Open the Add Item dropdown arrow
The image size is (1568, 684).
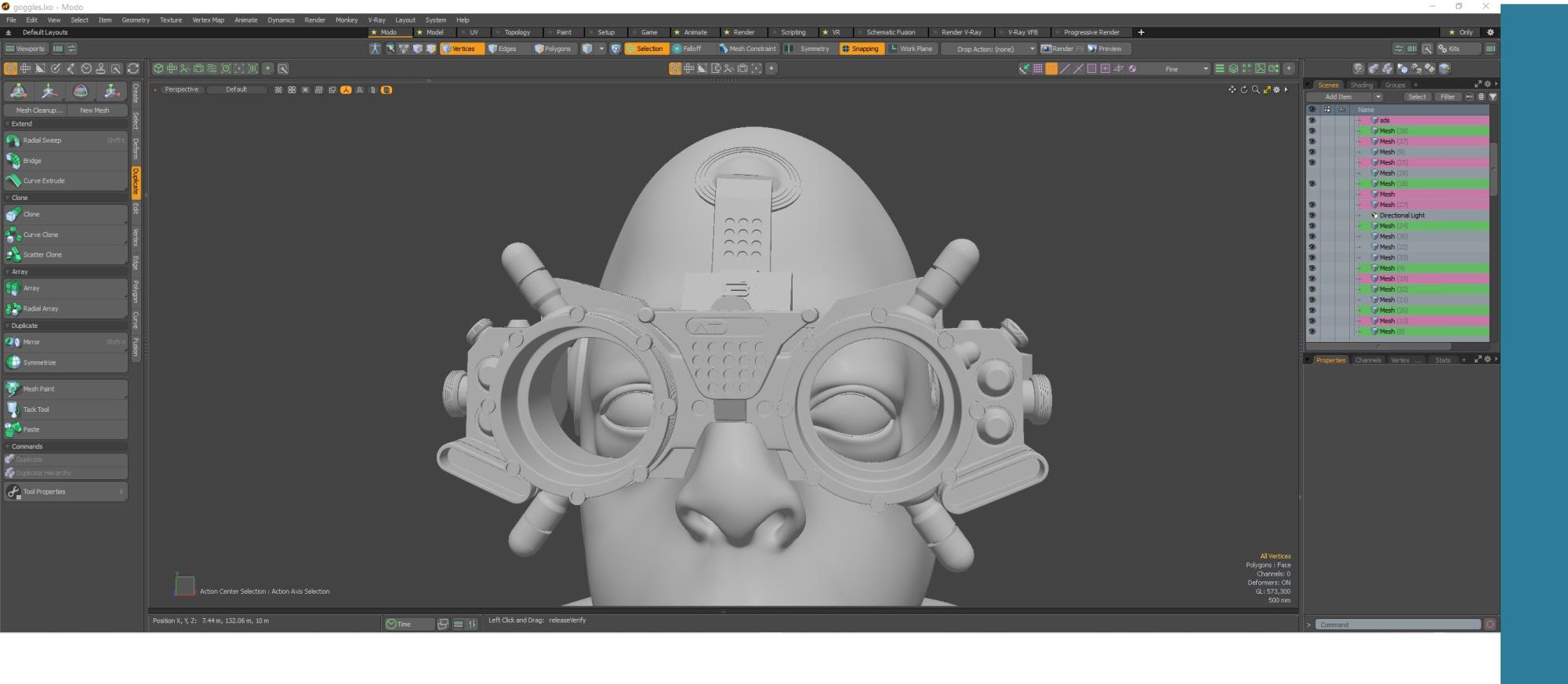[1377, 97]
